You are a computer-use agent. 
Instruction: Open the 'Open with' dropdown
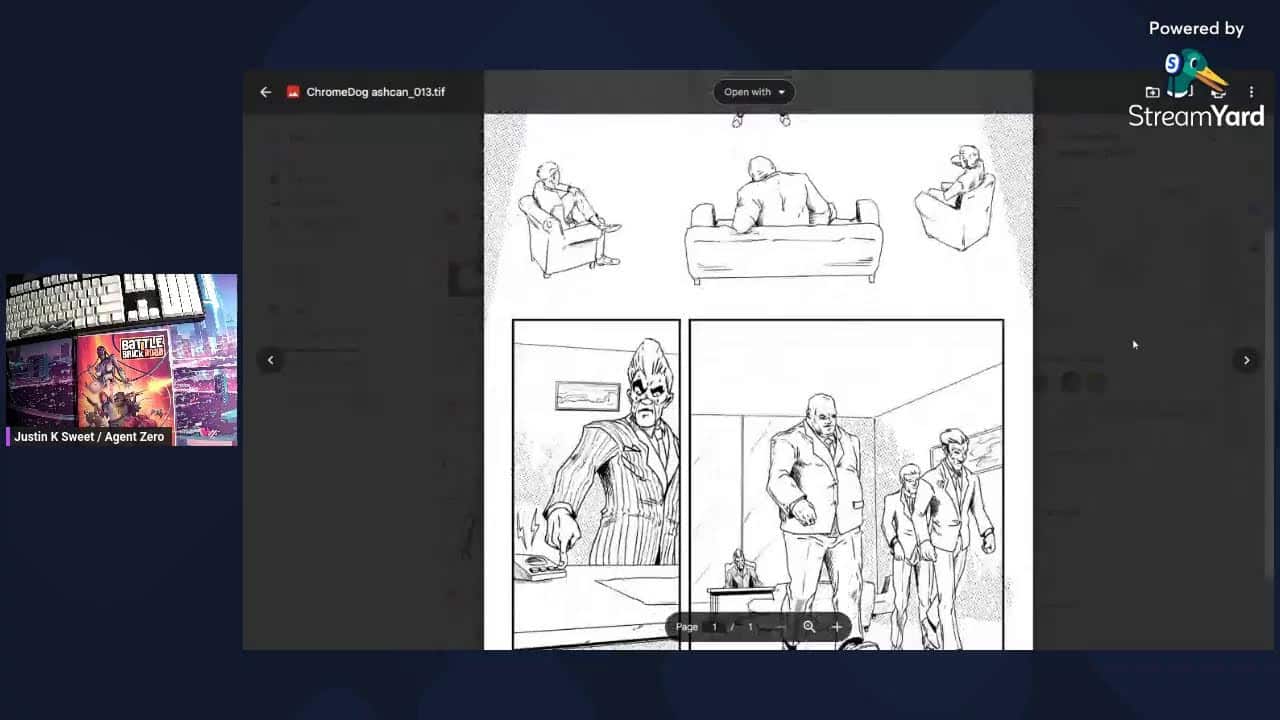[x=753, y=92]
